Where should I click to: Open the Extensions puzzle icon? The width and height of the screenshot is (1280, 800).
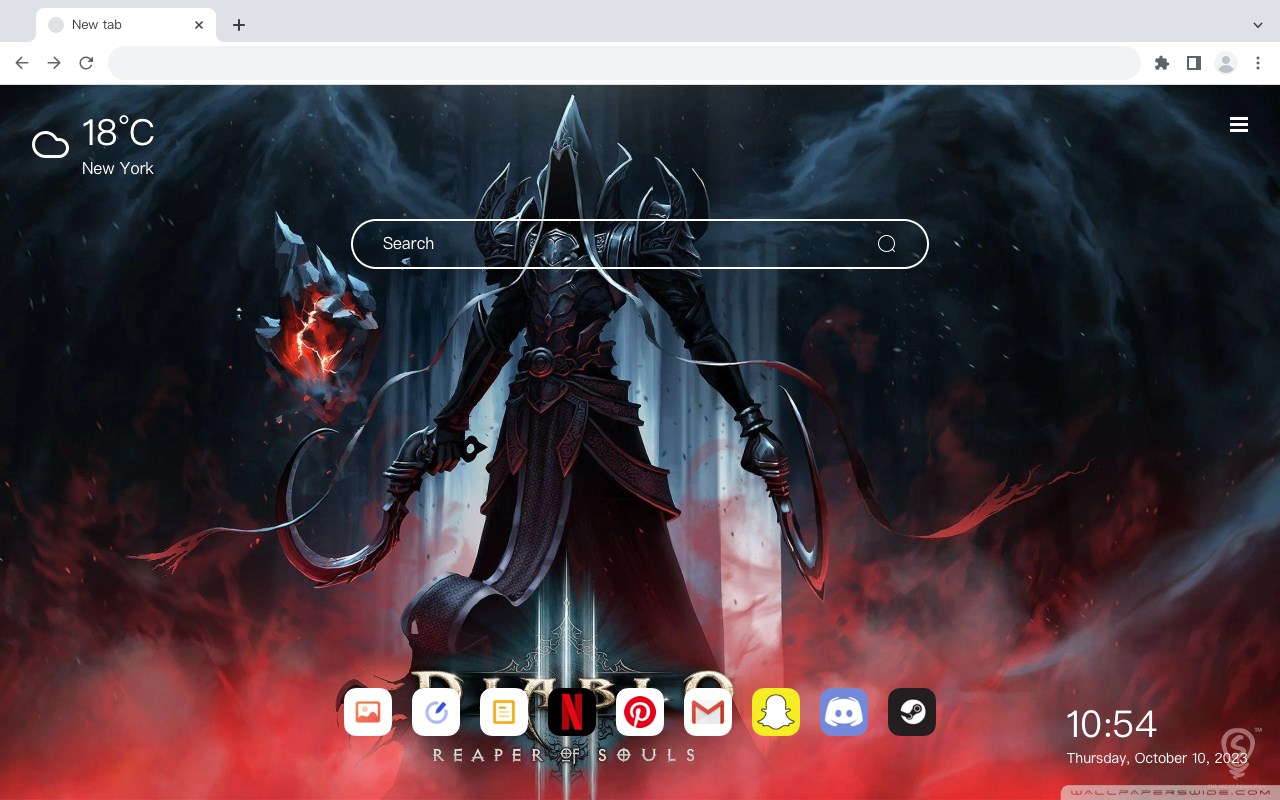click(1161, 63)
